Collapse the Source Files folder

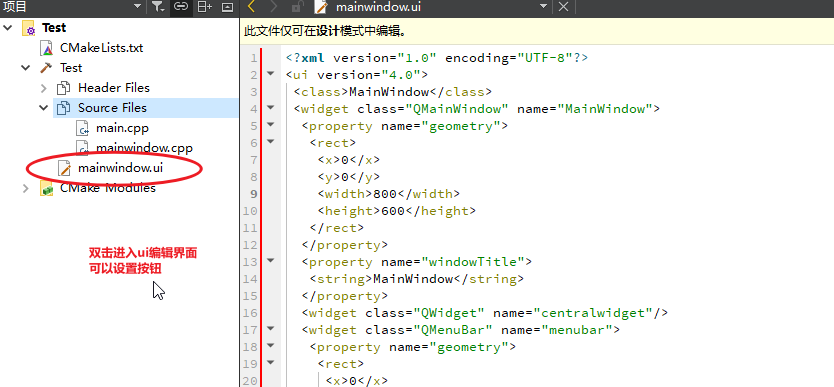pos(44,108)
